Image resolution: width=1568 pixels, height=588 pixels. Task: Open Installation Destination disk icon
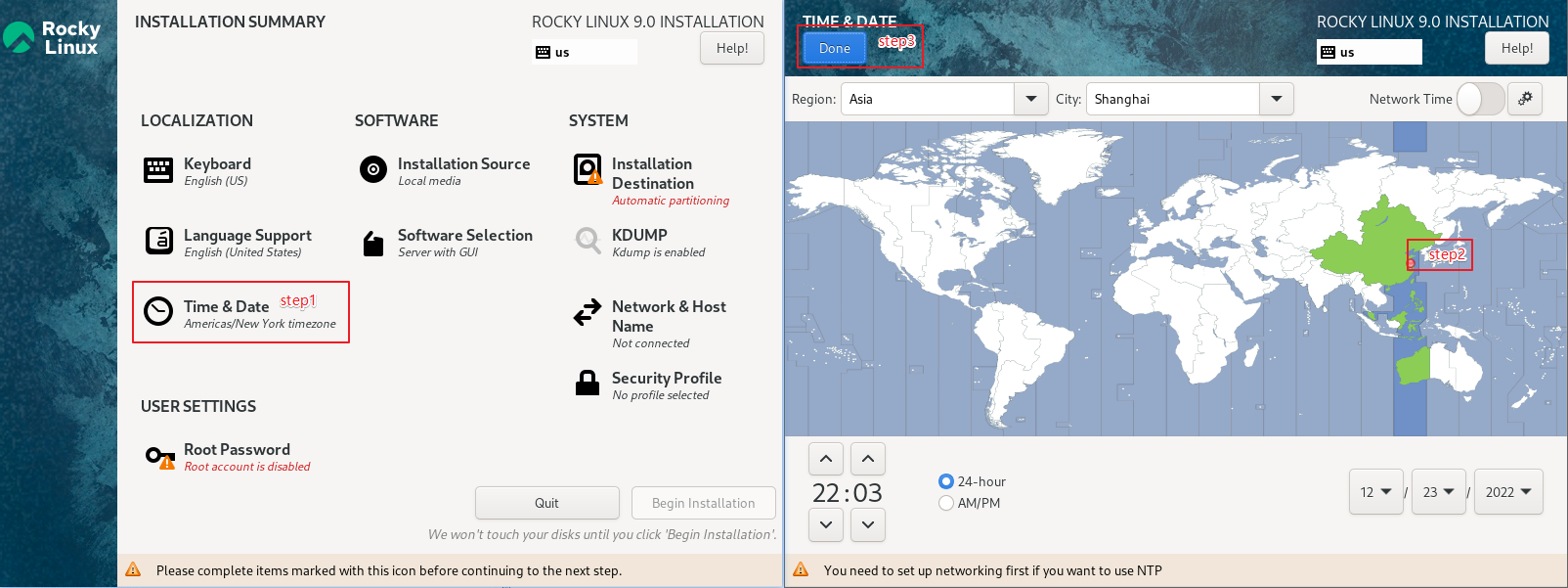click(588, 169)
